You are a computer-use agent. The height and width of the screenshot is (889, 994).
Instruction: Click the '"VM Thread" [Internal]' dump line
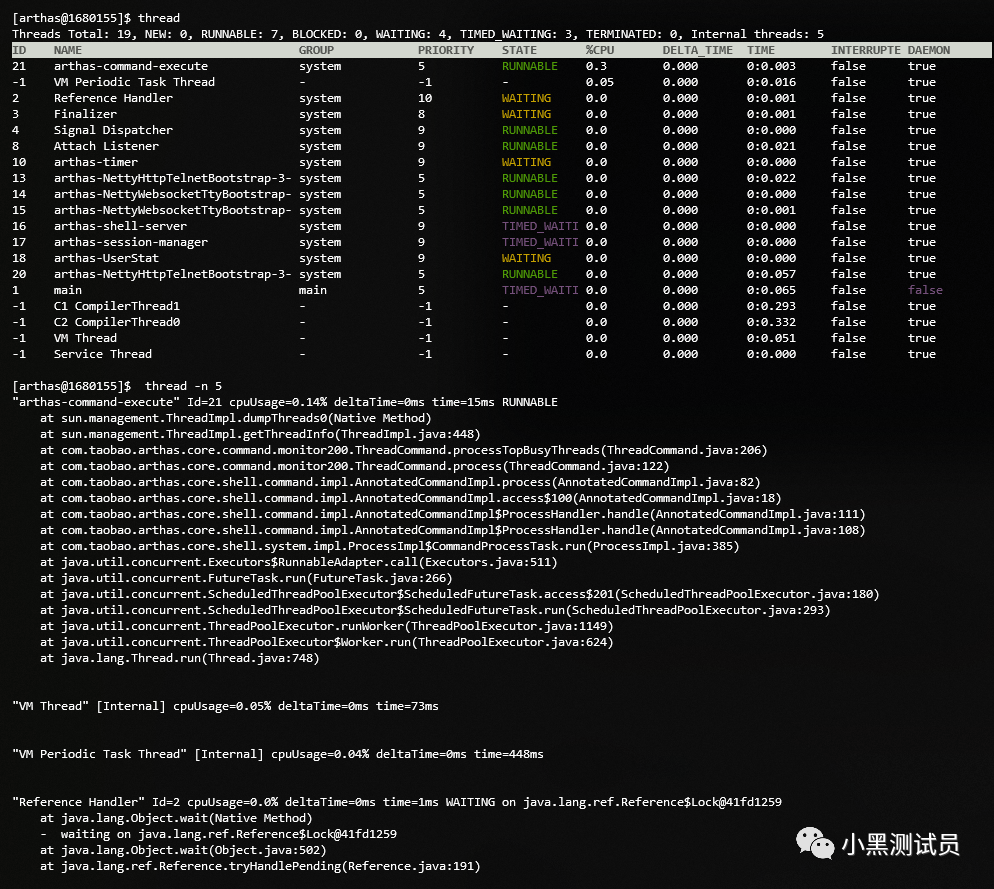point(225,706)
